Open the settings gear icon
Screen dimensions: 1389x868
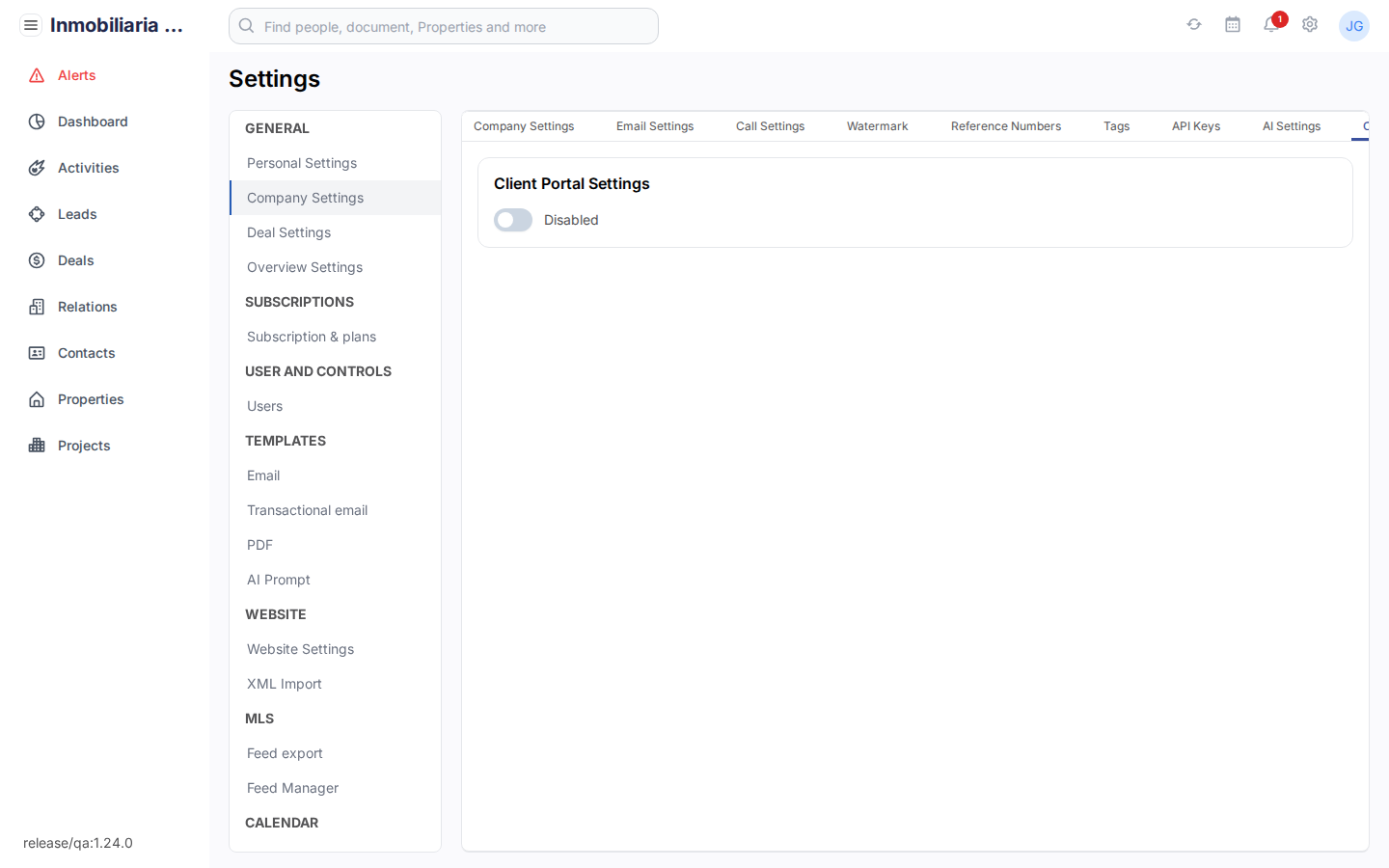(x=1310, y=25)
